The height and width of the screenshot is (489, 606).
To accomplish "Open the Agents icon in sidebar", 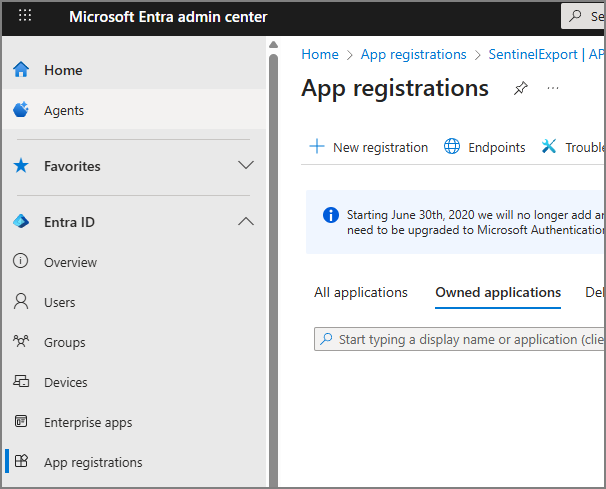I will pyautogui.click(x=21, y=109).
